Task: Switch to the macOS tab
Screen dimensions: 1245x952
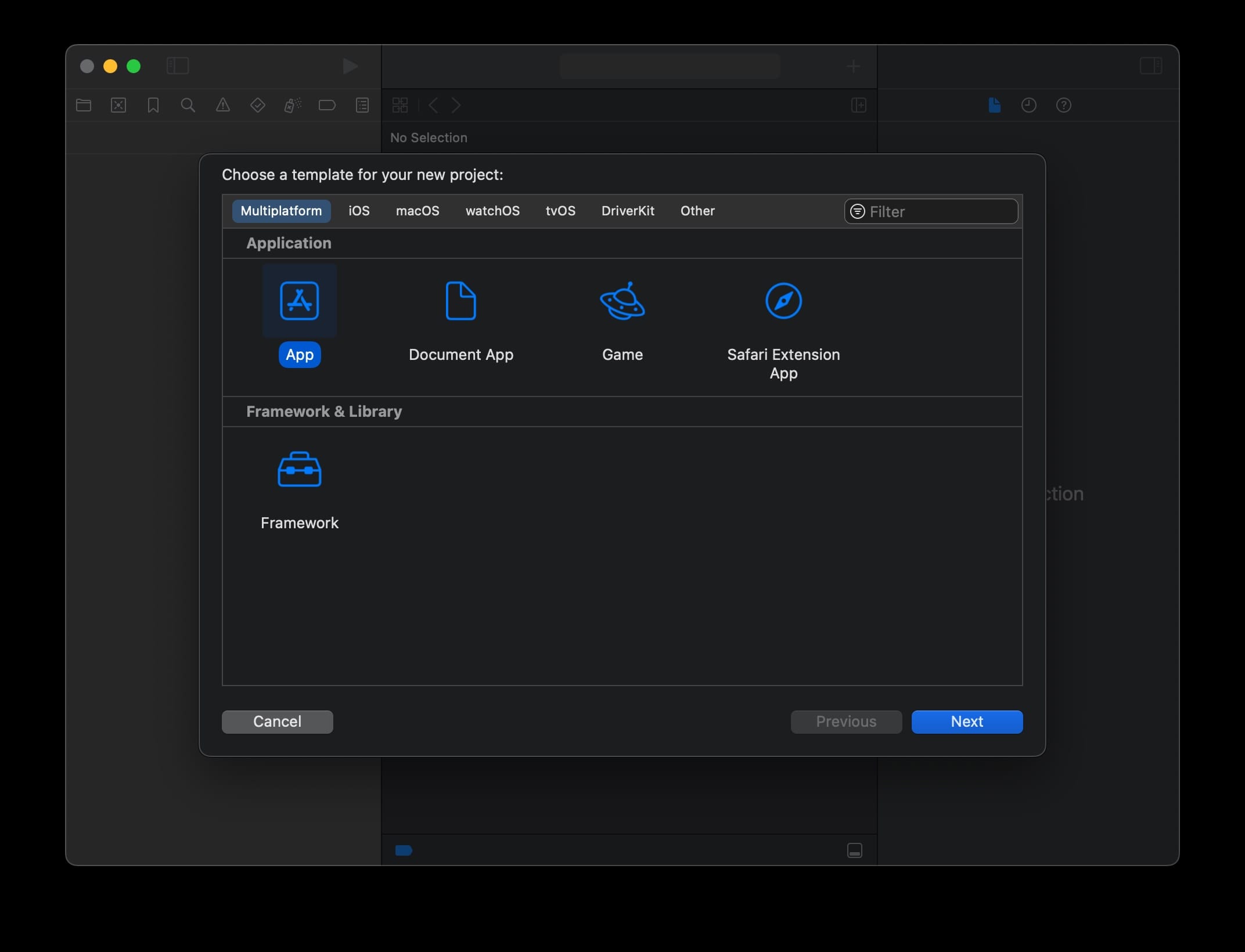Action: coord(417,210)
